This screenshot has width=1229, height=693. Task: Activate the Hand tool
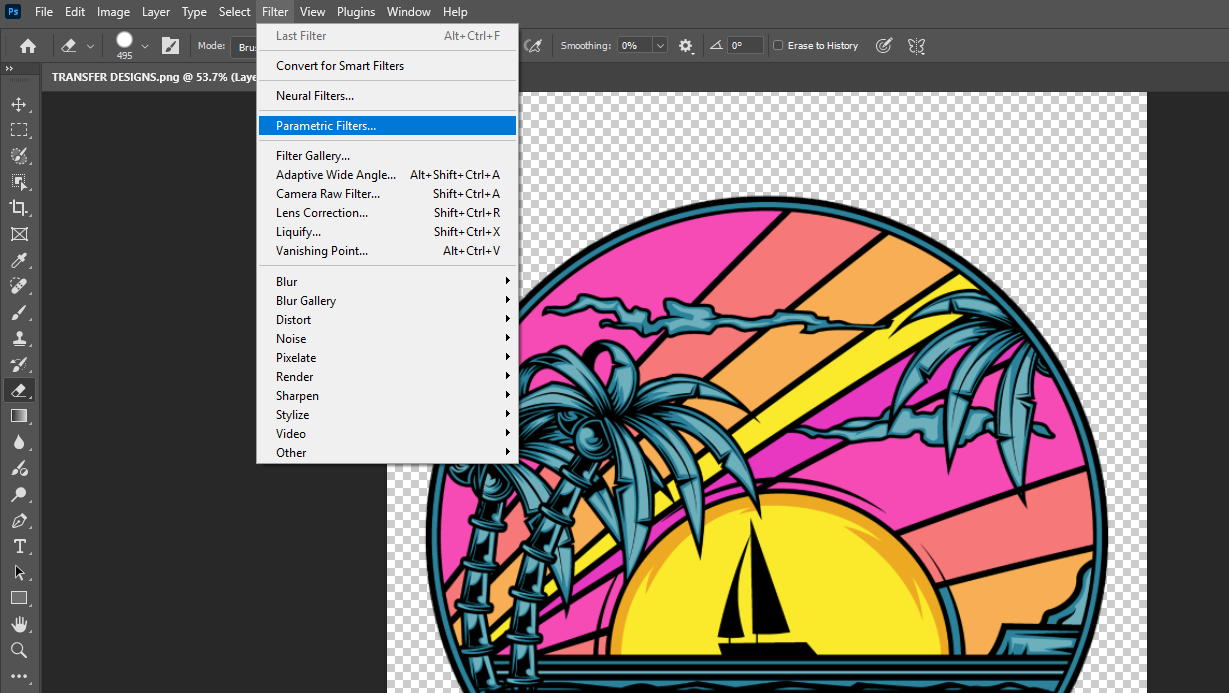click(19, 624)
